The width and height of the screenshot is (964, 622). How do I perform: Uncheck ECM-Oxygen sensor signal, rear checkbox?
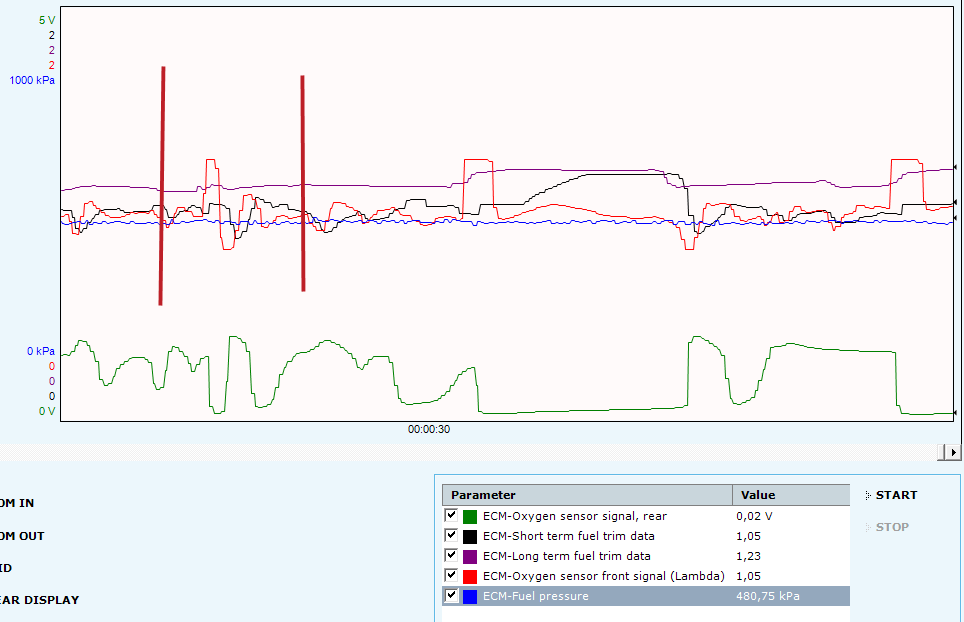(x=451, y=516)
